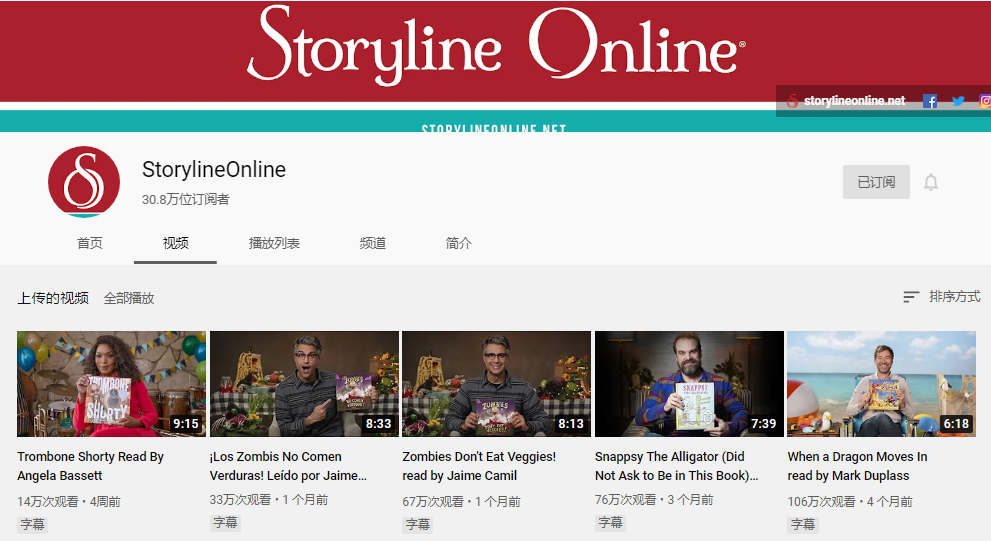Screen dimensions: 991x541
Task: Click the 67万次观看 · 1个月前 text
Action: 462,502
